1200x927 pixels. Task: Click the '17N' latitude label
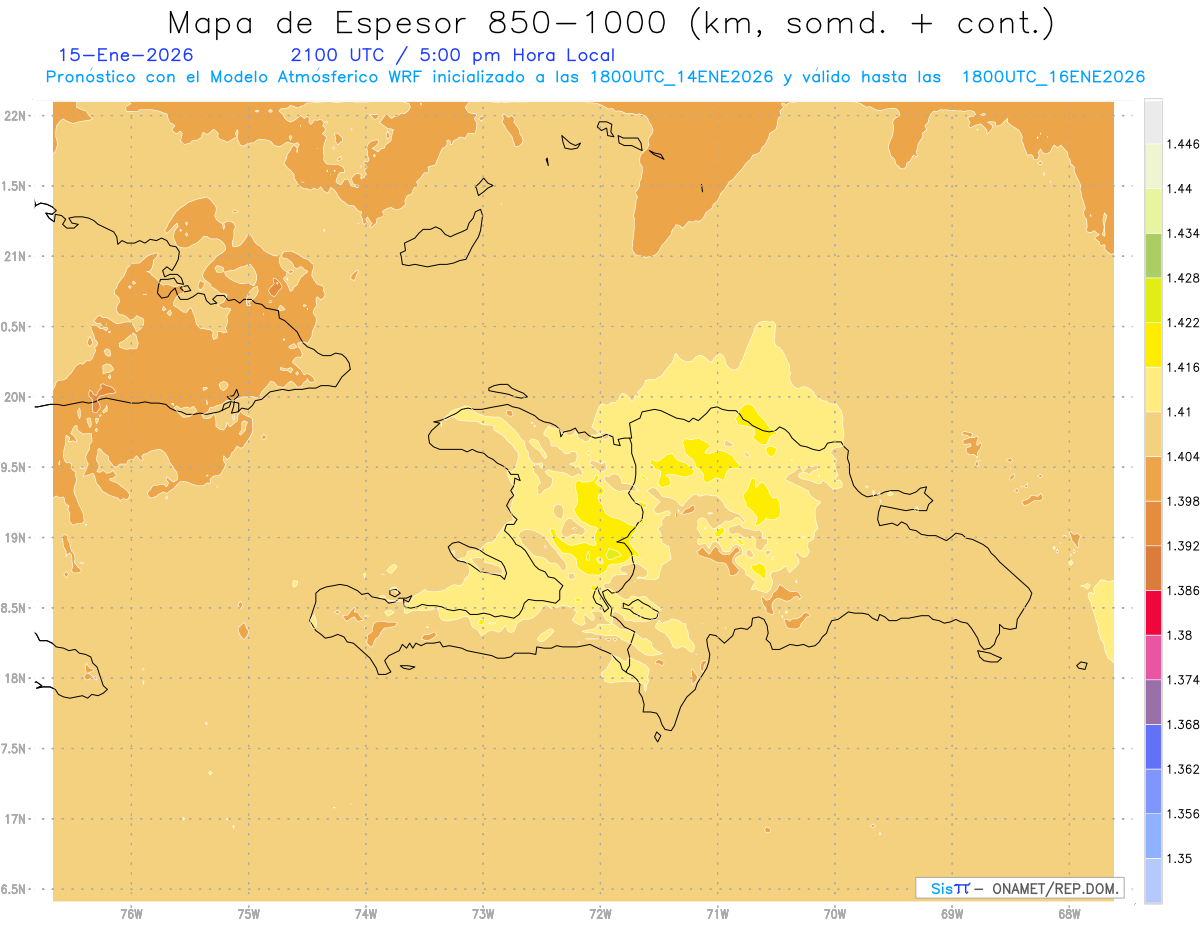tap(16, 819)
